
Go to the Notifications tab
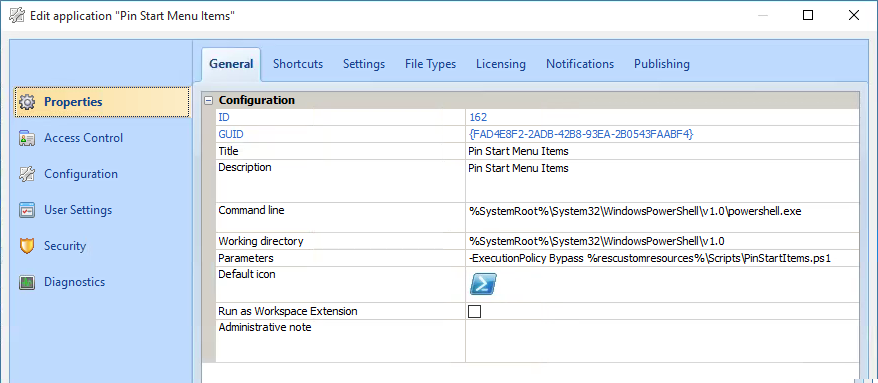(580, 64)
